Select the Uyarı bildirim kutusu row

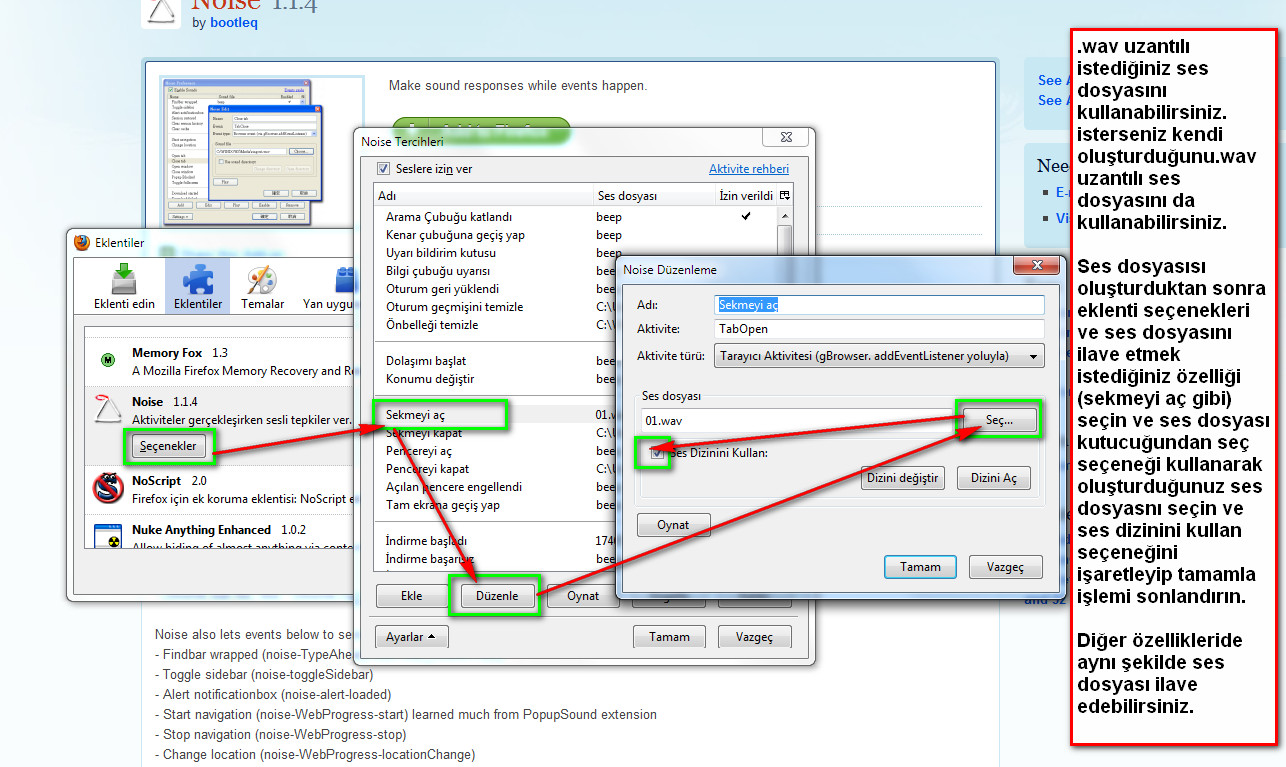[575, 253]
